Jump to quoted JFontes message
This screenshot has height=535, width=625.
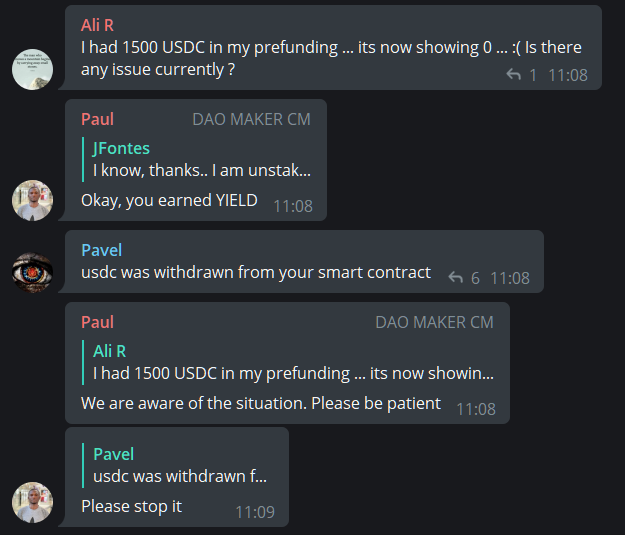[201, 159]
